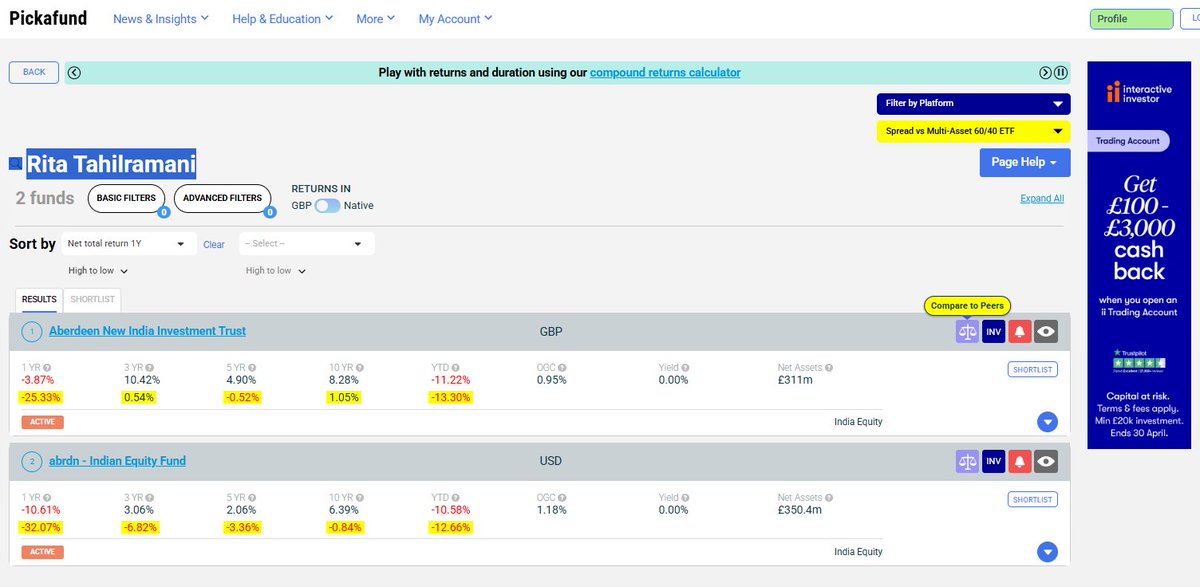Toggle watch eye icon for abrdn Indian Equity Fund
The width and height of the screenshot is (1200, 587).
point(1046,461)
